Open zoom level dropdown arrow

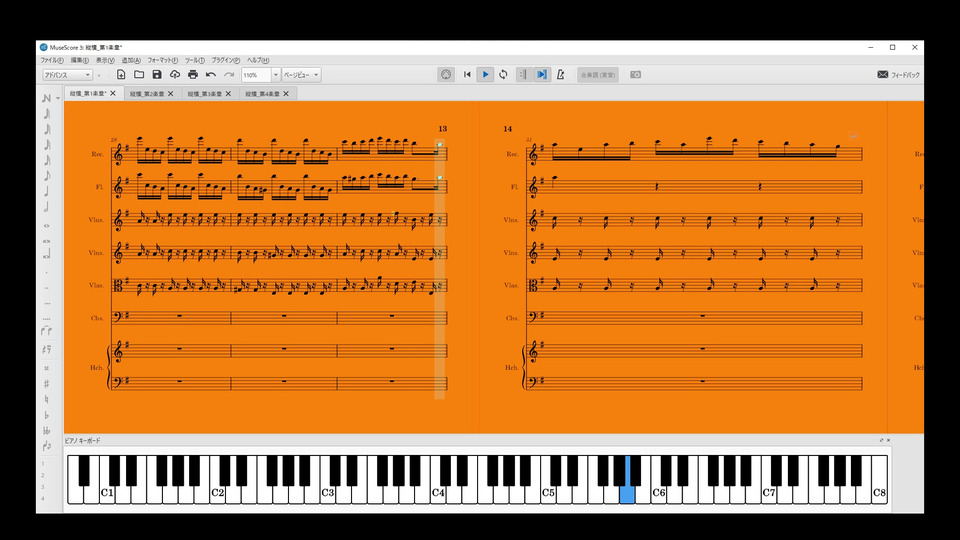[x=276, y=75]
